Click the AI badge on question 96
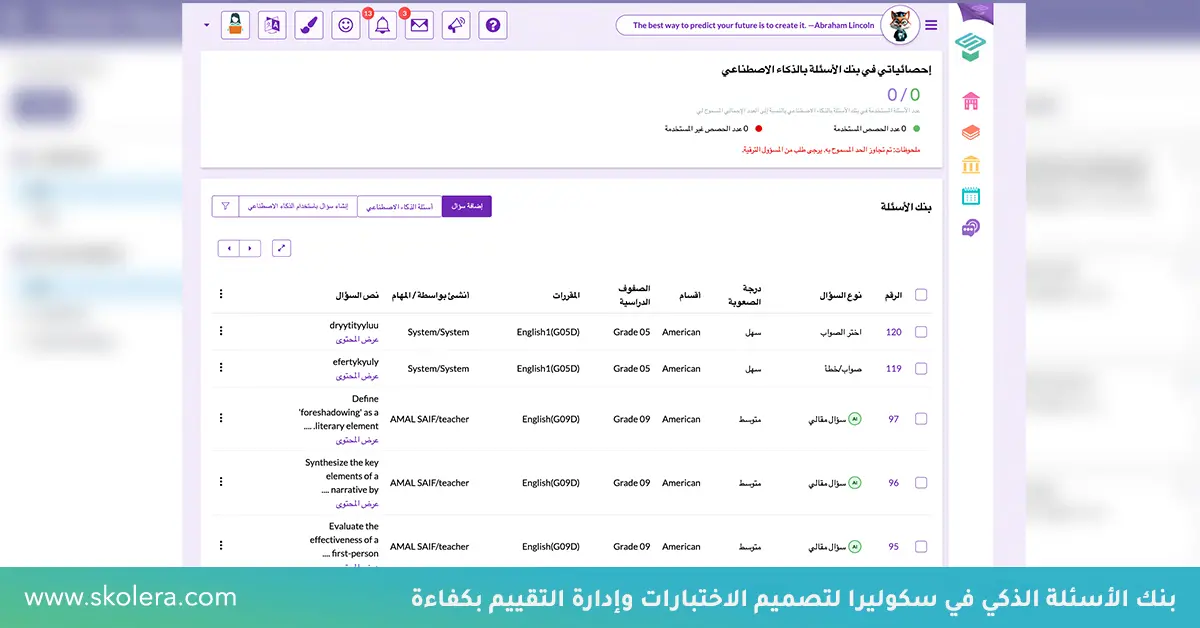The height and width of the screenshot is (628, 1200). (x=854, y=483)
